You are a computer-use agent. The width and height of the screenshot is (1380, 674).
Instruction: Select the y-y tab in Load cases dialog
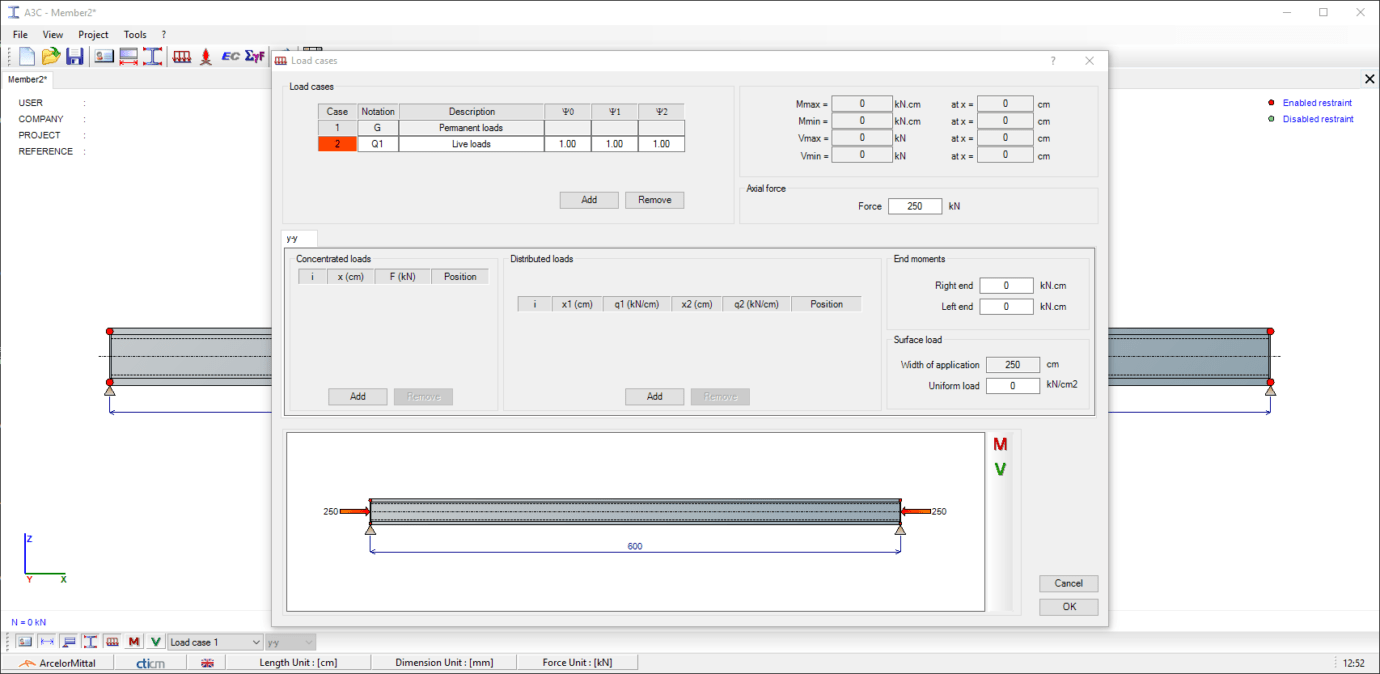coord(300,238)
